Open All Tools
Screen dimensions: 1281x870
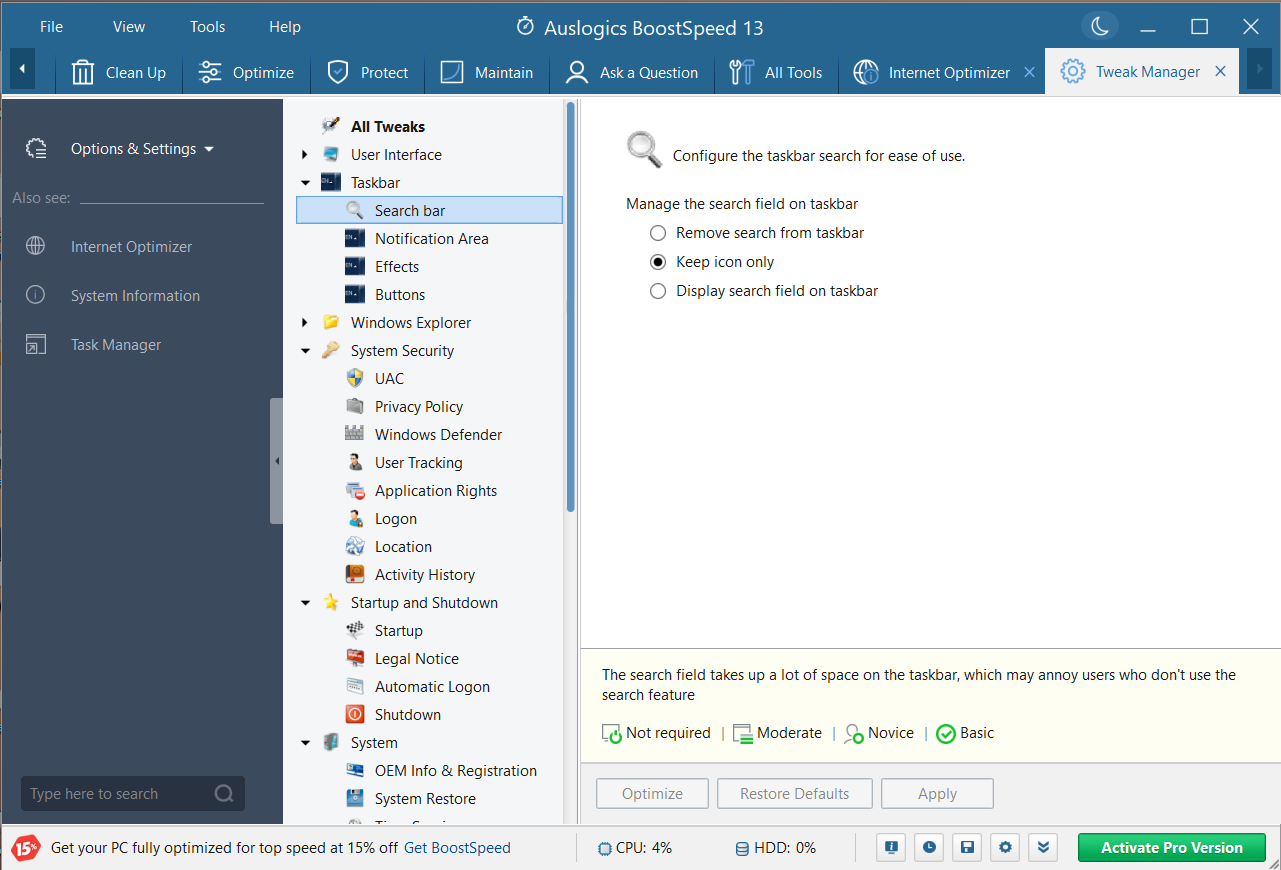click(777, 71)
